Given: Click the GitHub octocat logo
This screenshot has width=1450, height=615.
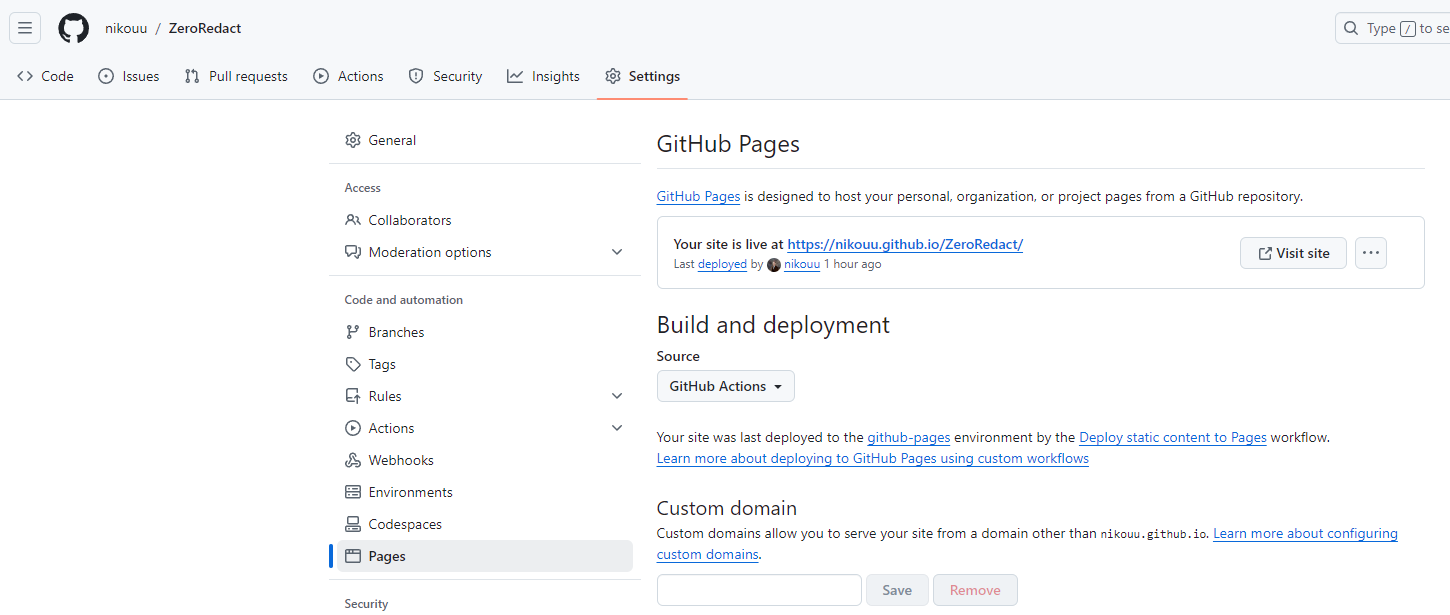Looking at the screenshot, I should pyautogui.click(x=74, y=28).
